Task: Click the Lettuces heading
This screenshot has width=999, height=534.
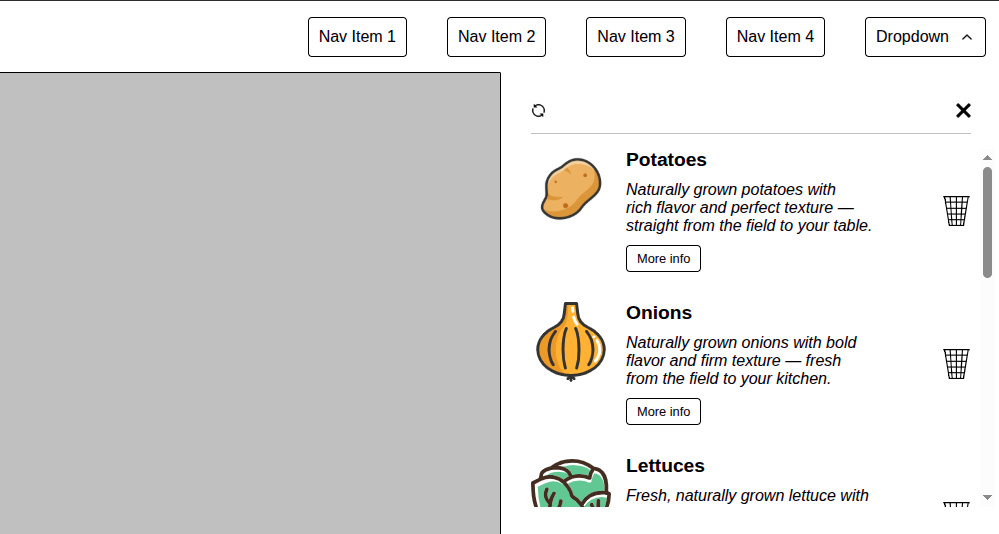Action: (665, 466)
